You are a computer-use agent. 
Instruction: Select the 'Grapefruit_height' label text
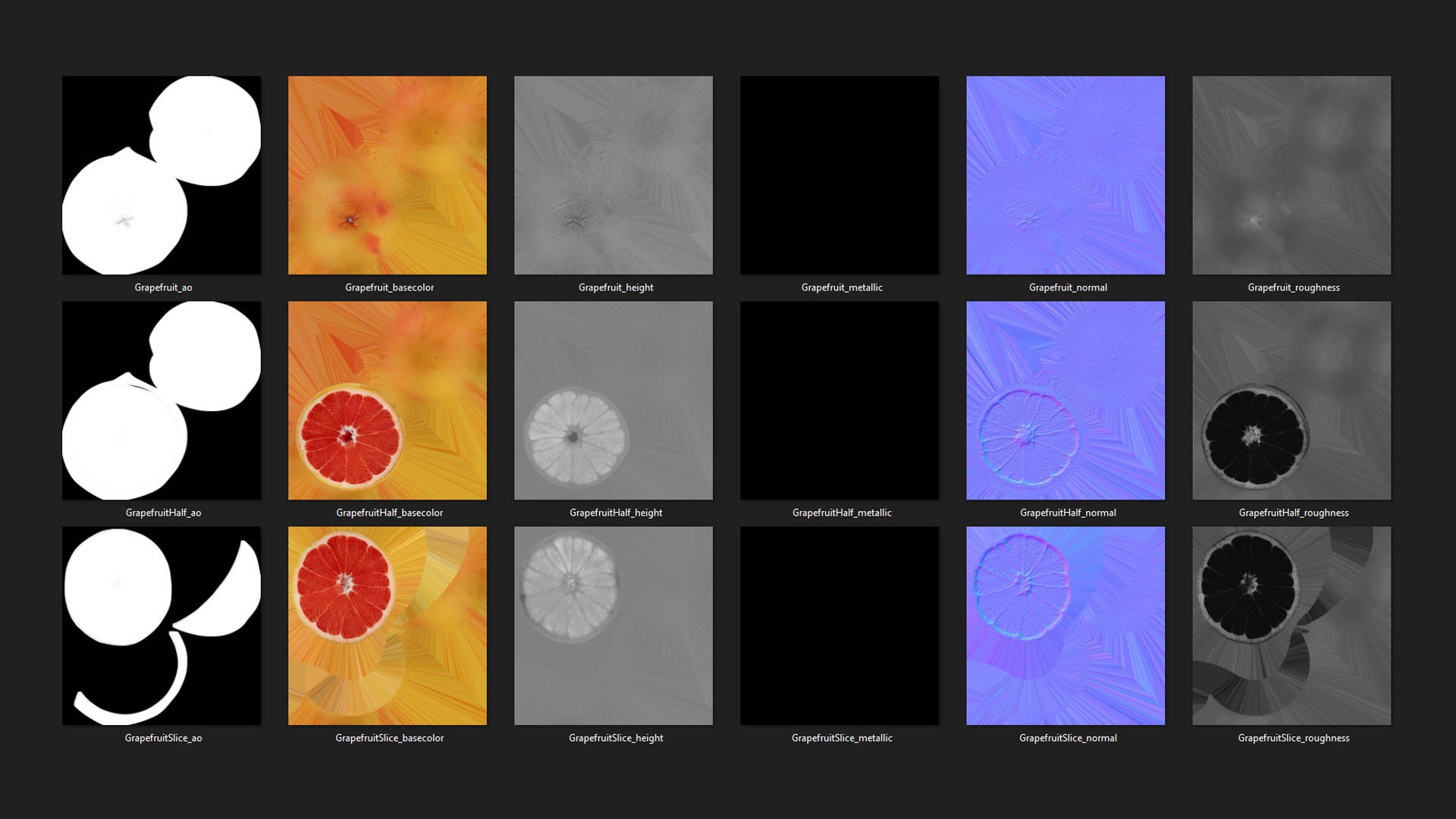point(616,287)
